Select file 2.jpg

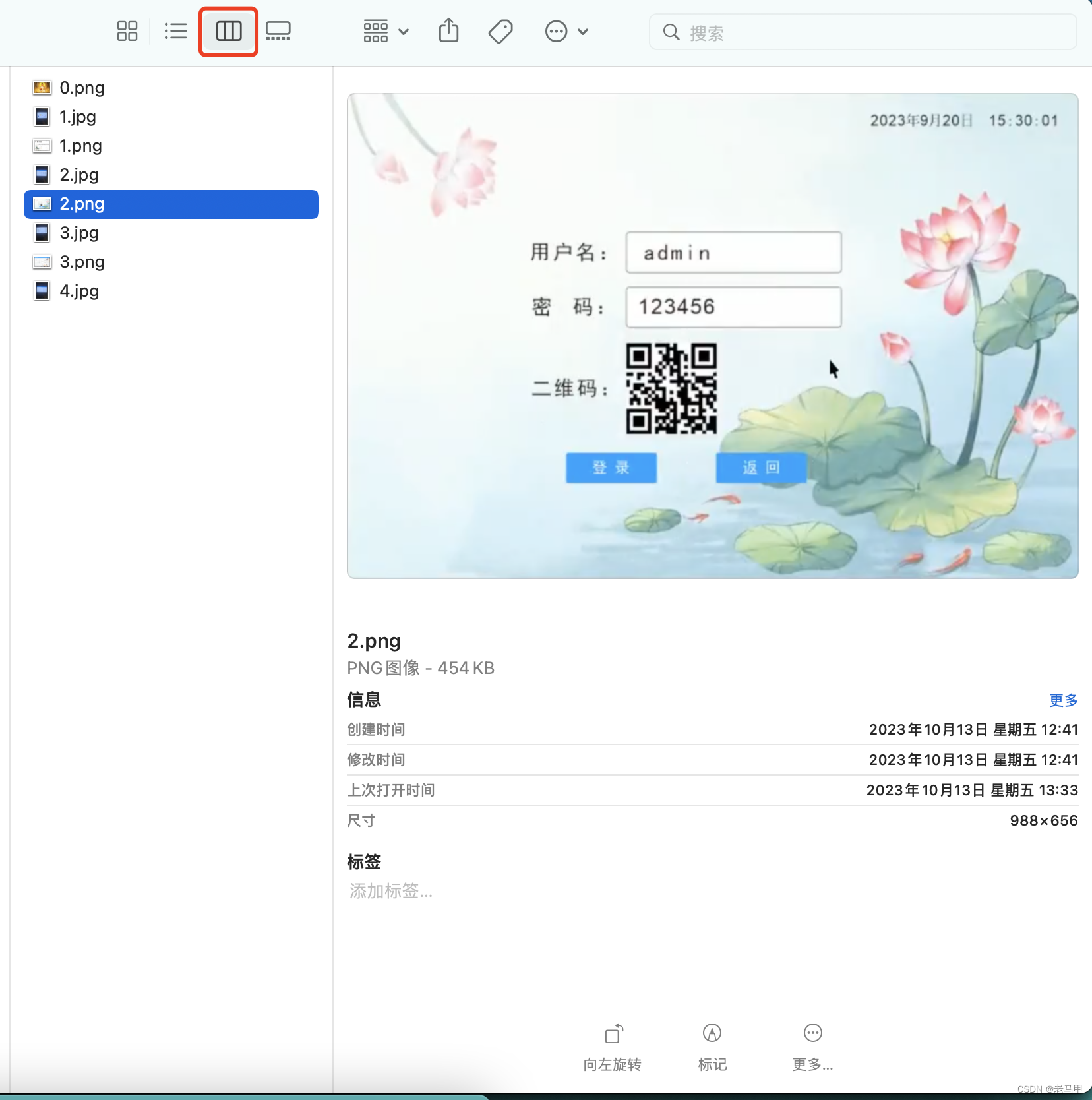171,175
